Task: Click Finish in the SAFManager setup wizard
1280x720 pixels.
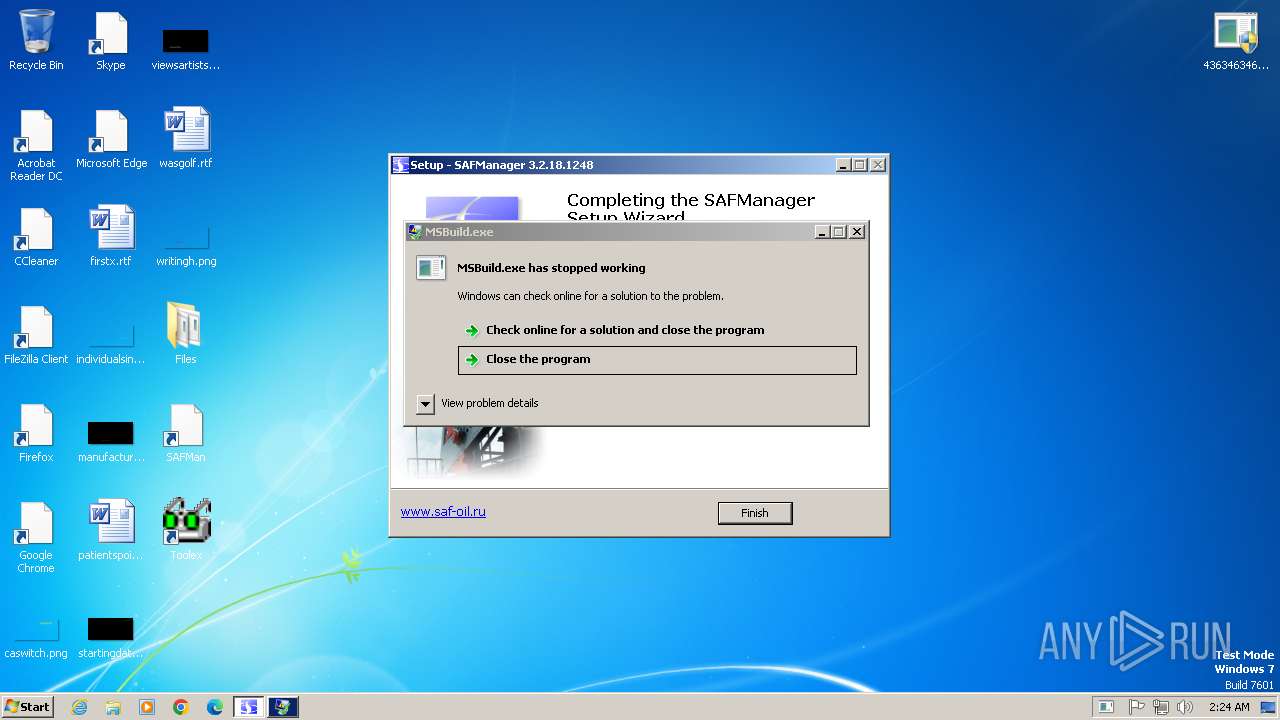Action: tap(755, 513)
